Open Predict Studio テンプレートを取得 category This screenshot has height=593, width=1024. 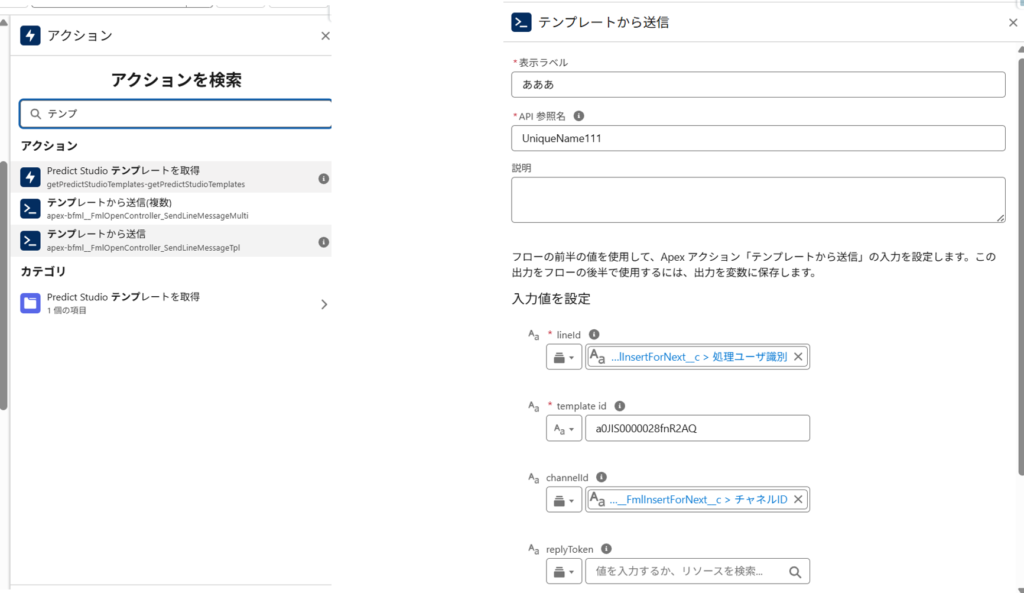pyautogui.click(x=171, y=303)
